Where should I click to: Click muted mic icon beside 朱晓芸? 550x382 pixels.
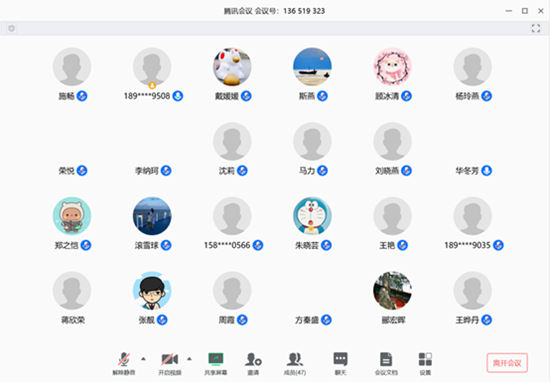click(326, 245)
